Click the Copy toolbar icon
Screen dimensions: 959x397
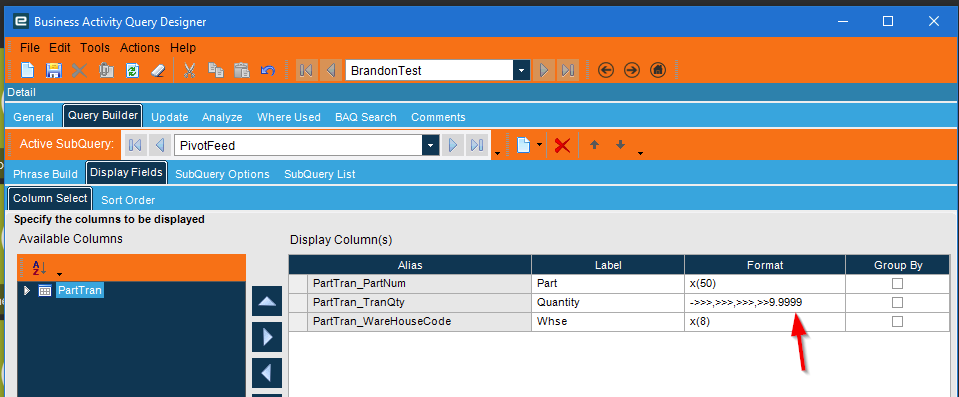pos(215,70)
